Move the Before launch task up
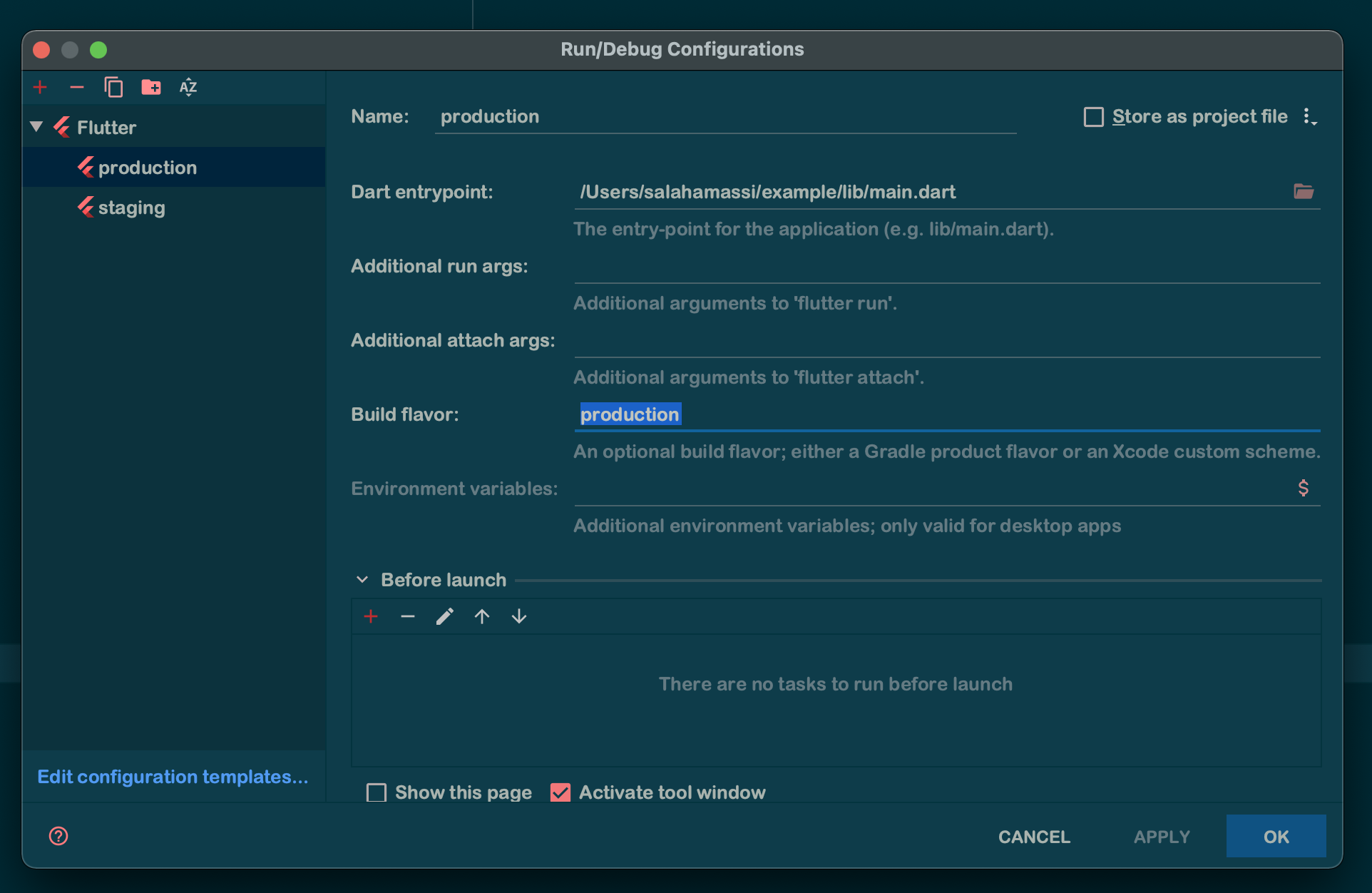The image size is (1372, 893). coord(482,616)
